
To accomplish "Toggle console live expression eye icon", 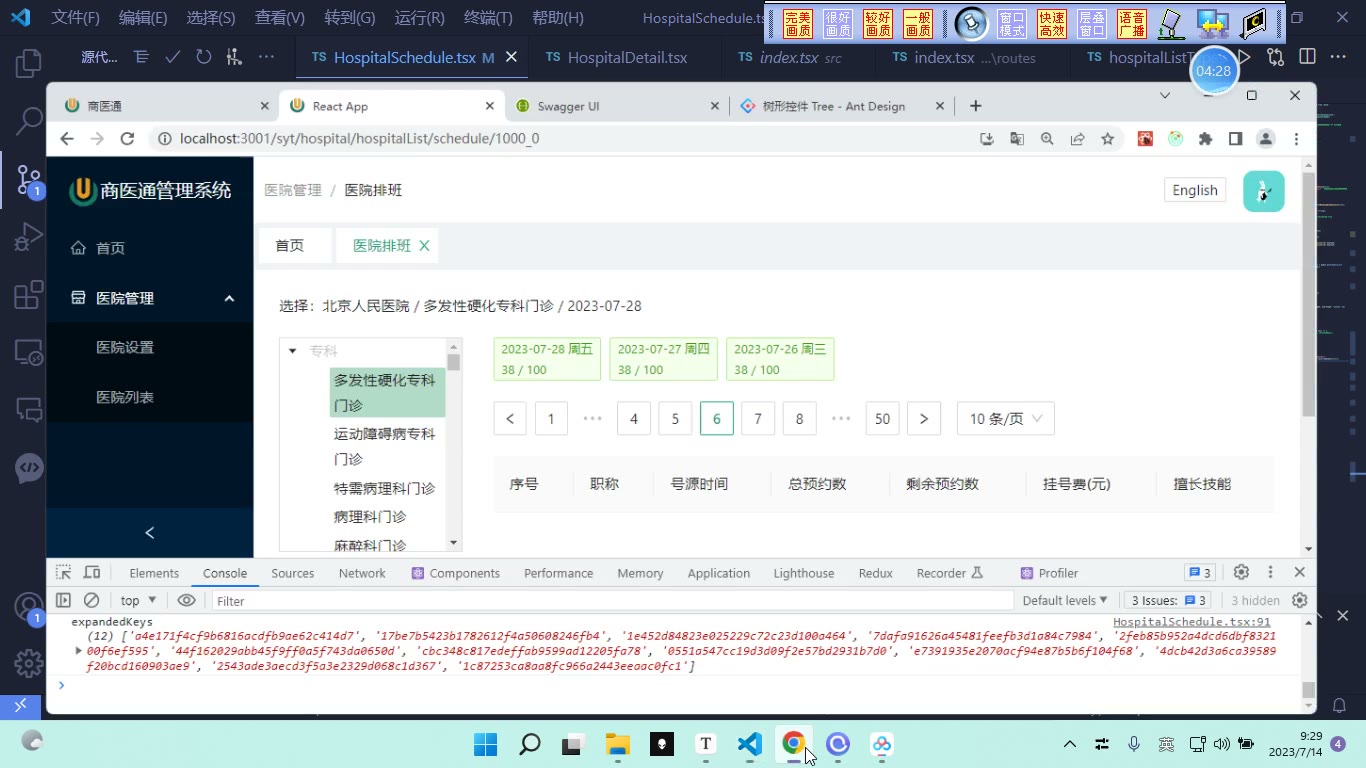I will coord(186,600).
